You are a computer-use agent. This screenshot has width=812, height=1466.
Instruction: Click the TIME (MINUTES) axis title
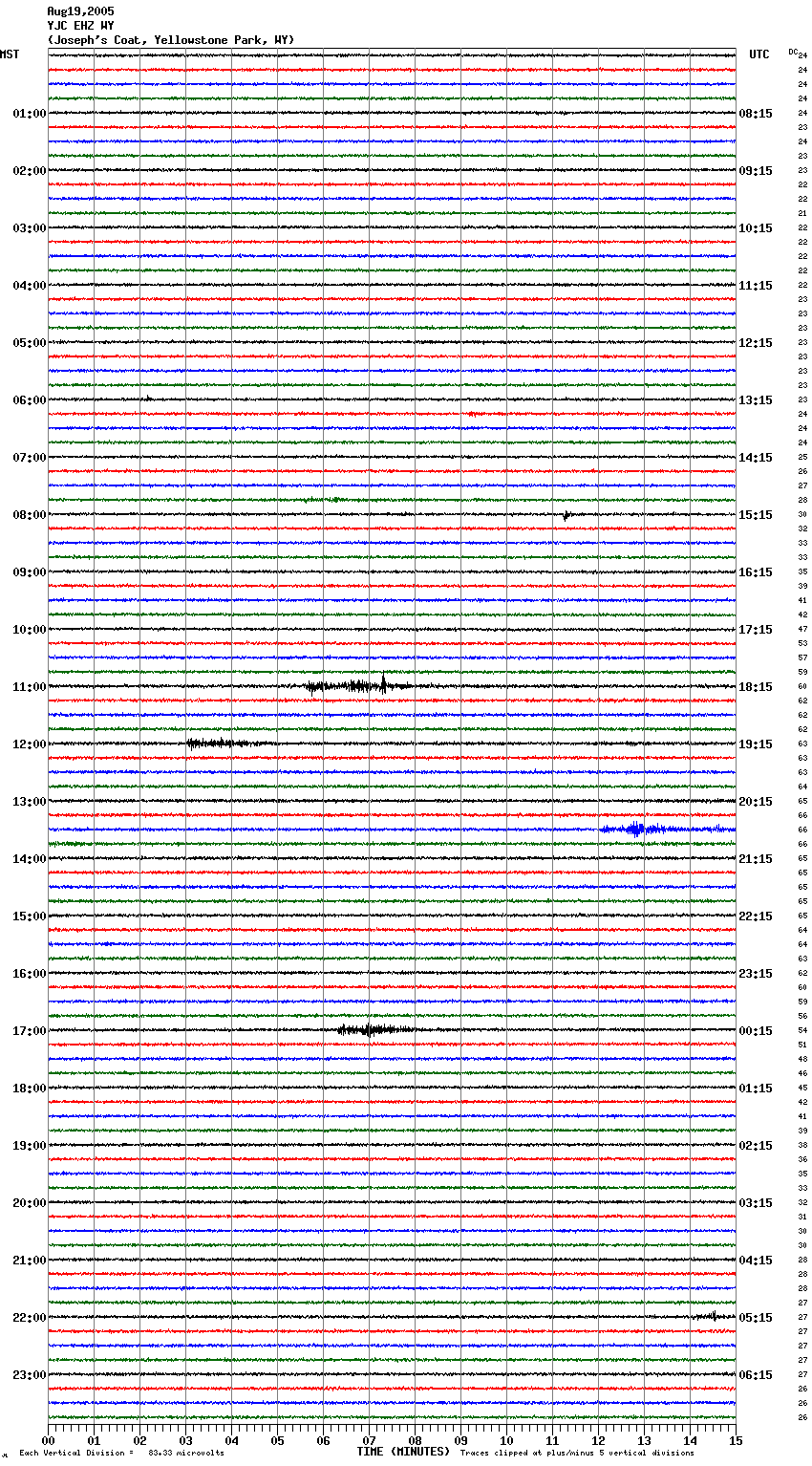coord(403,1452)
